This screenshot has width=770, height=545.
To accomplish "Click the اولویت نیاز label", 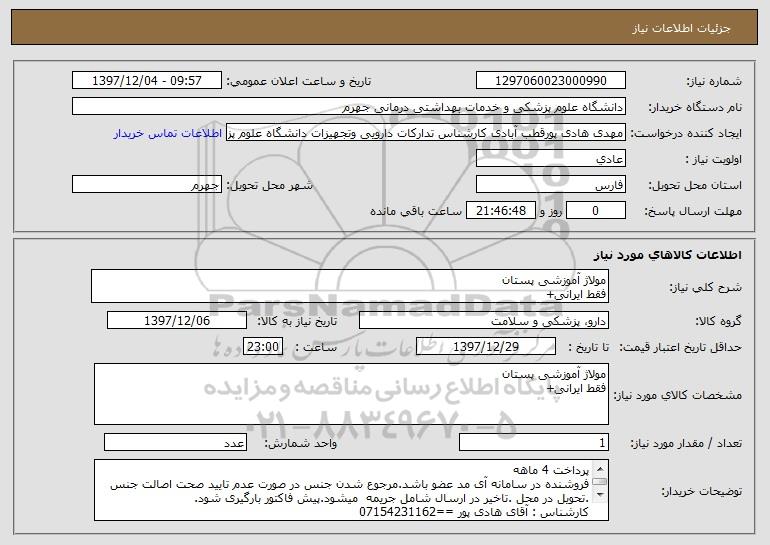I will tap(714, 159).
